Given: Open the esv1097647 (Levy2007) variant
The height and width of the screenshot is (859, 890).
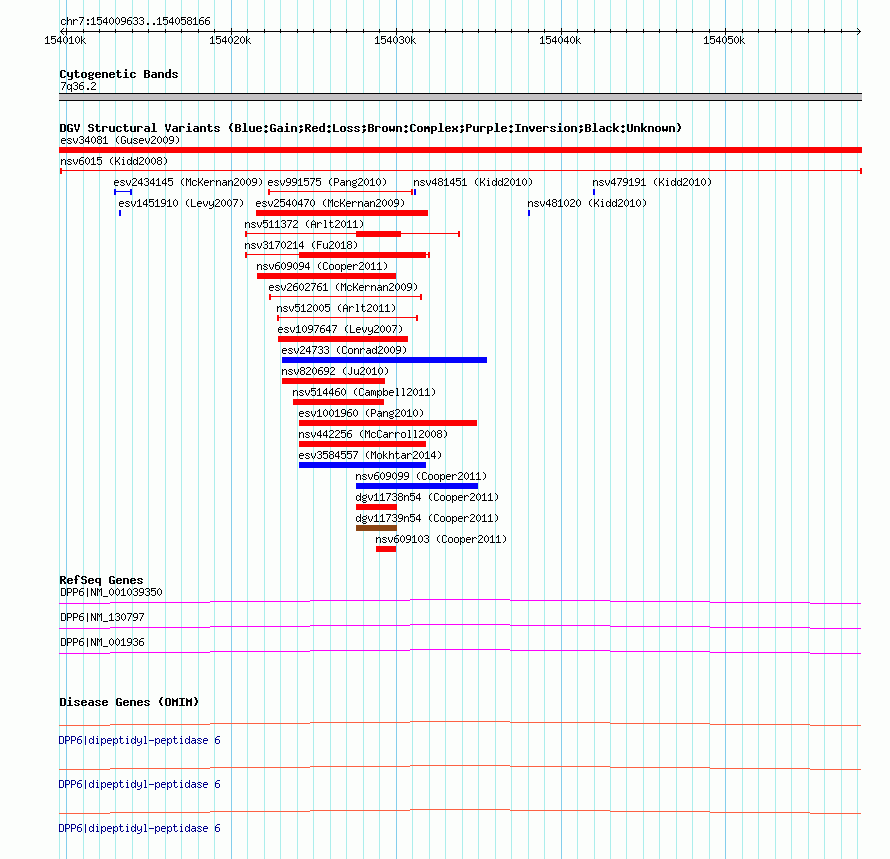Looking at the screenshot, I should (x=340, y=329).
